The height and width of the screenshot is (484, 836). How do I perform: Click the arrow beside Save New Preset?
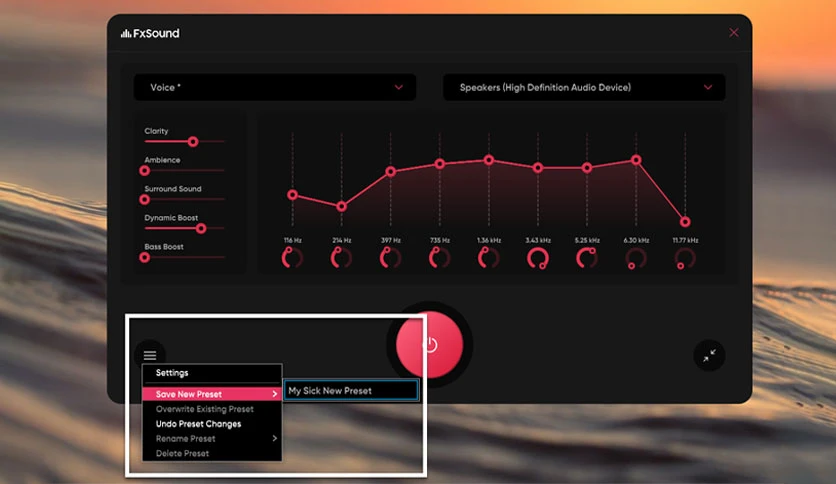(275, 394)
